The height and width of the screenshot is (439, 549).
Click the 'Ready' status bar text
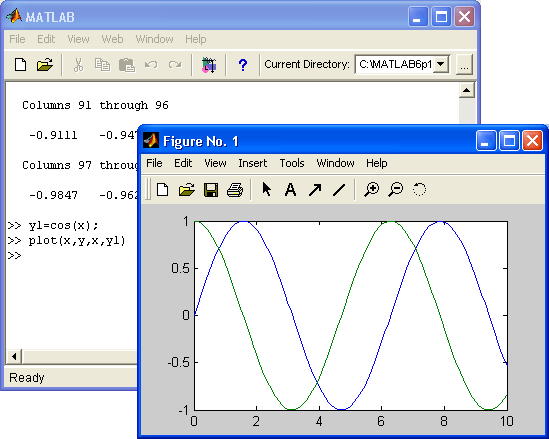point(27,377)
